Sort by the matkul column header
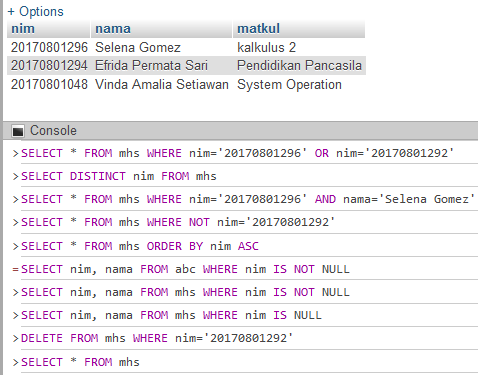 [258, 29]
